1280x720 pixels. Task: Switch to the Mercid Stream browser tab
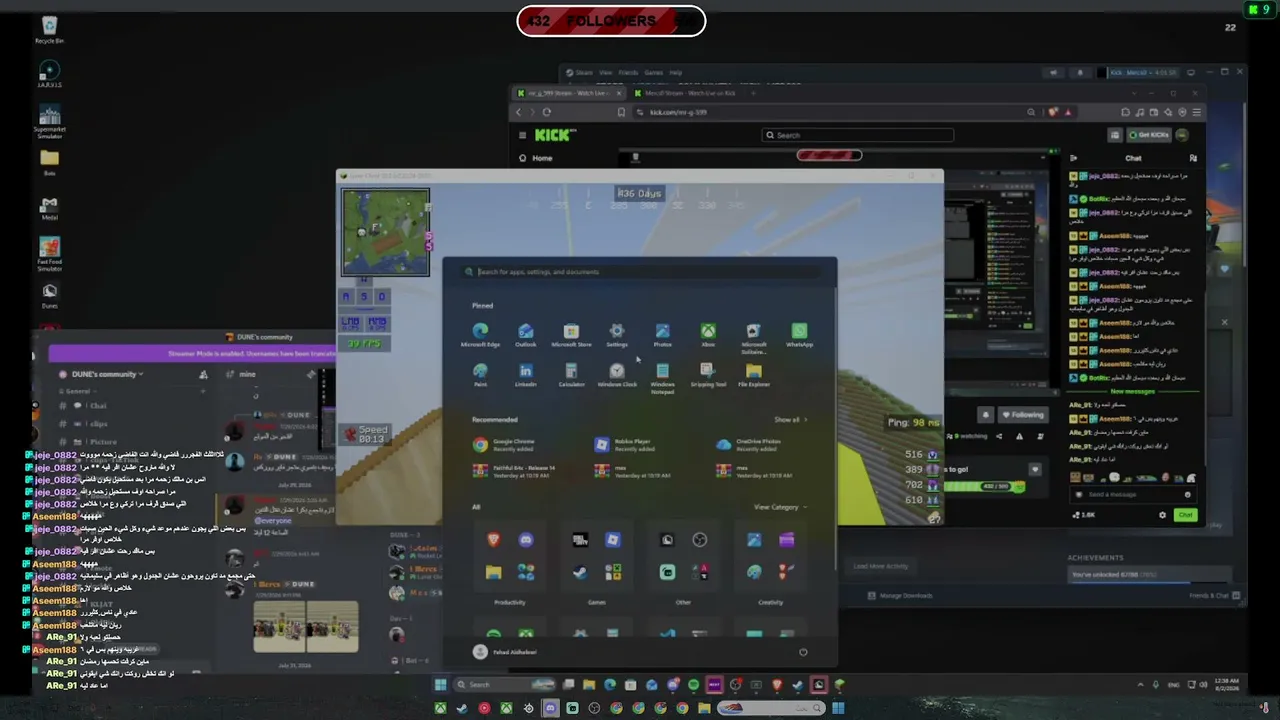688,93
